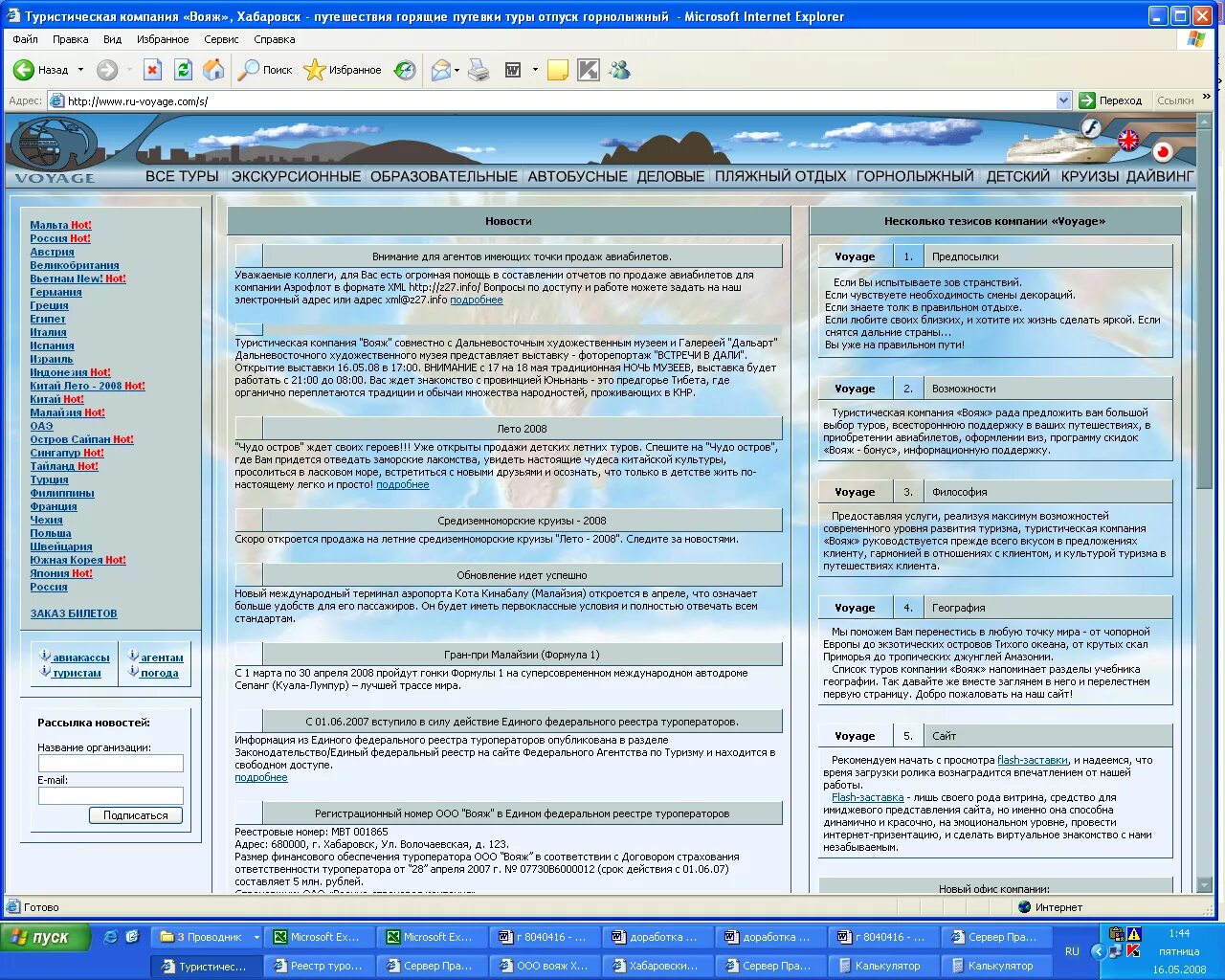Switch to Реестр туро... taskbar window

(321, 966)
